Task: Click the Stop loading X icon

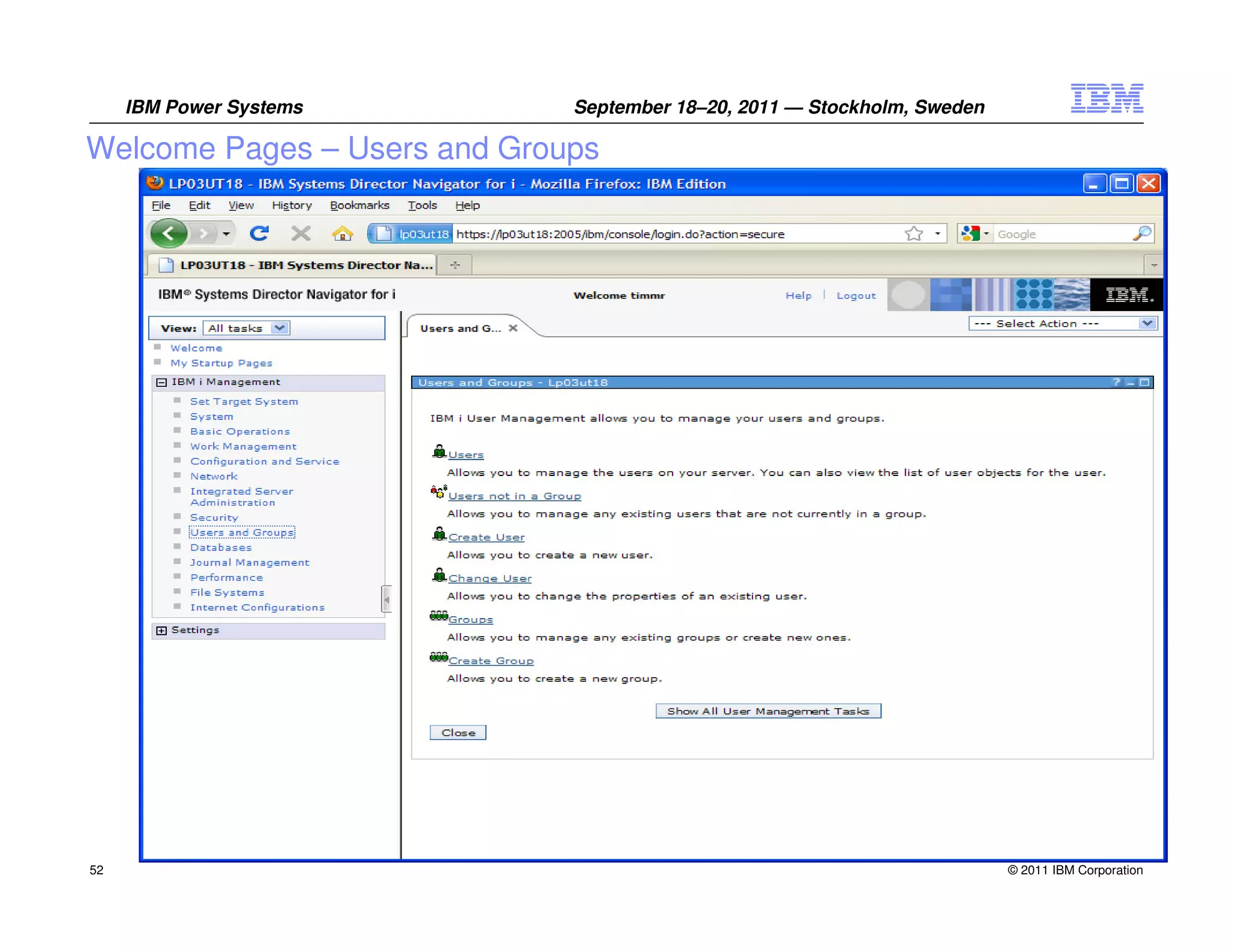Action: [301, 233]
